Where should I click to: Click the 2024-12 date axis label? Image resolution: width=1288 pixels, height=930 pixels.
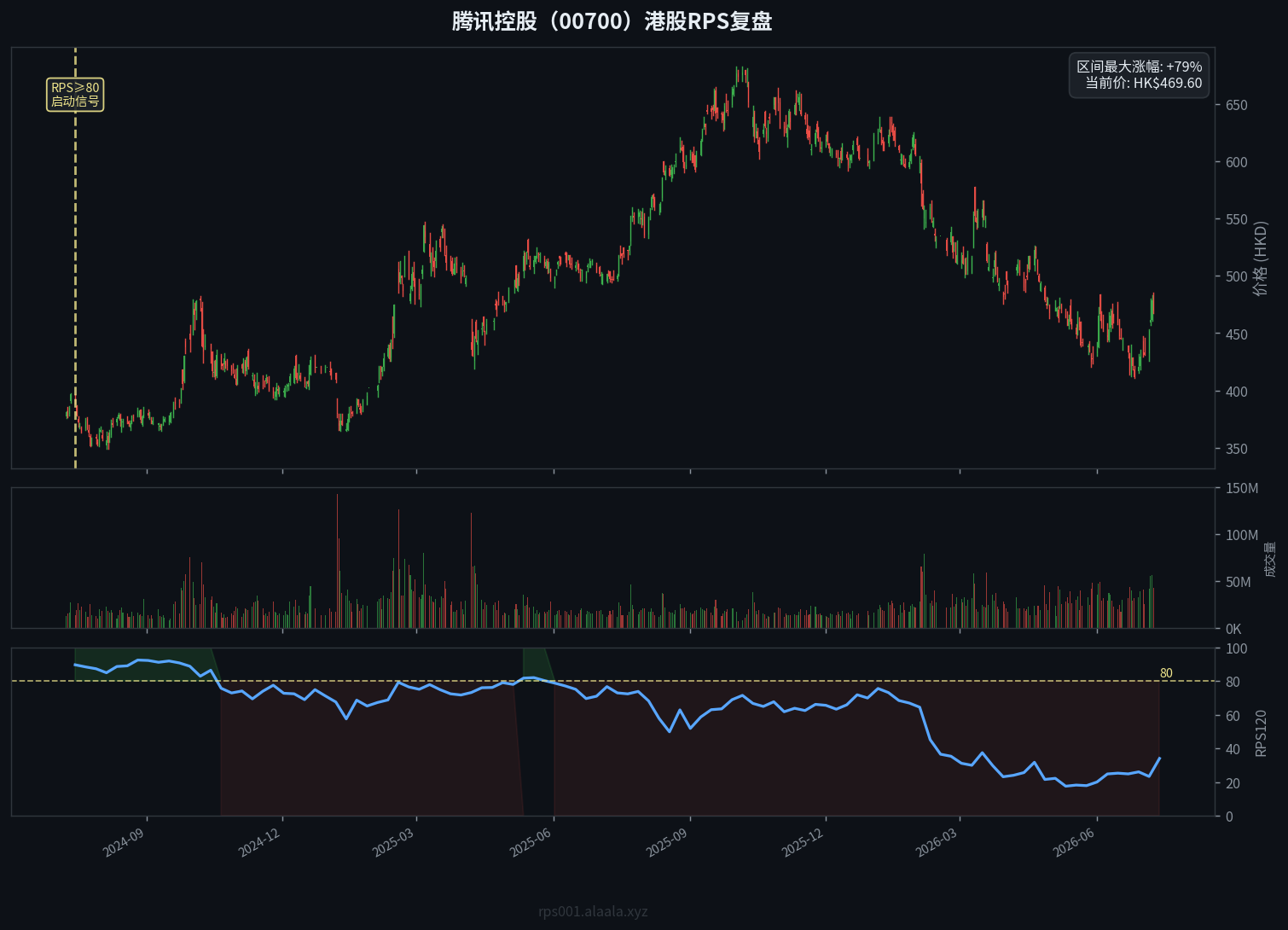coord(259,842)
